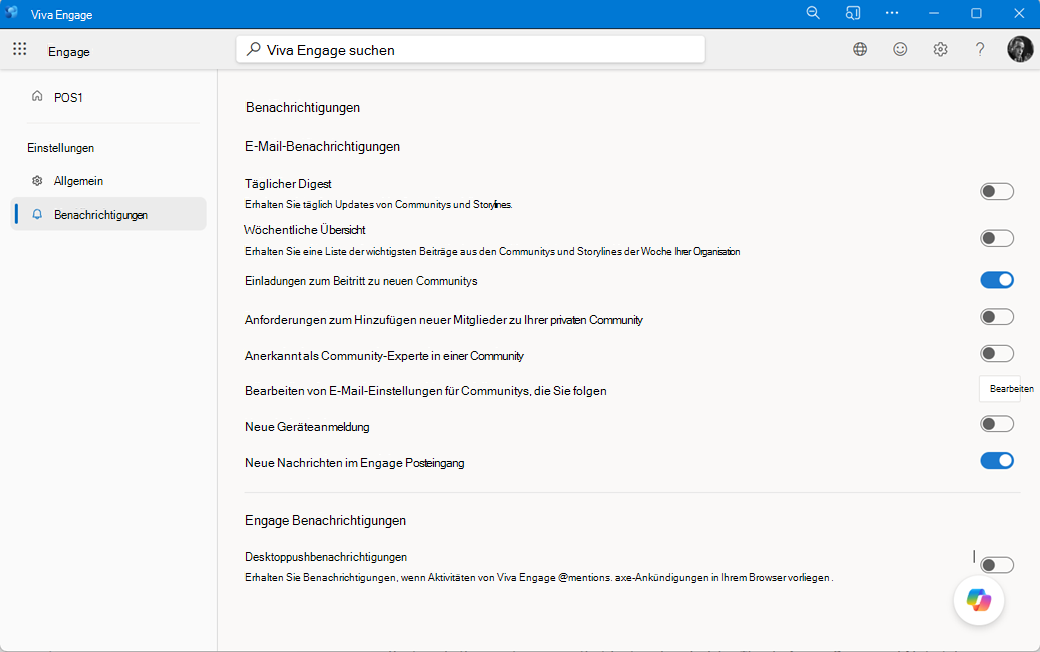This screenshot has width=1040, height=652.
Task: Open the user profile avatar
Action: [1020, 49]
